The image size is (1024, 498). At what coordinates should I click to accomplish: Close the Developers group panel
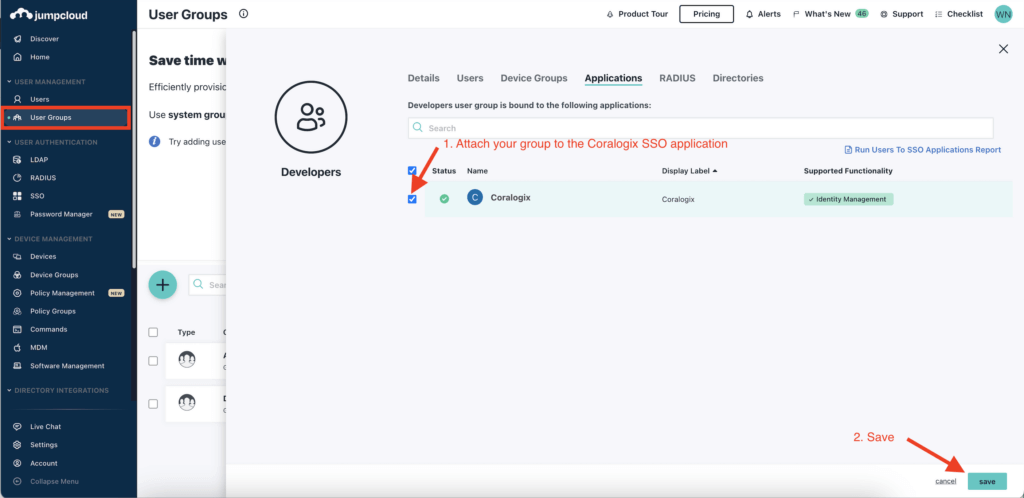pos(1003,49)
